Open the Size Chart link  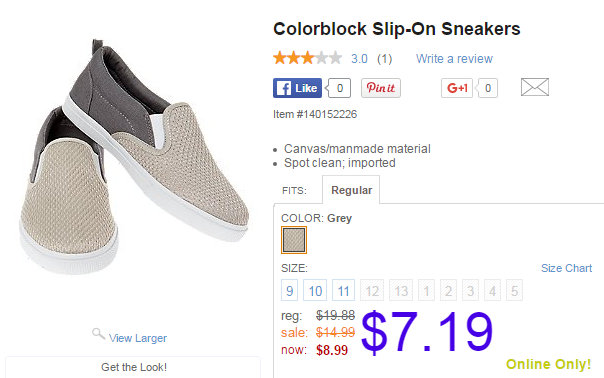point(566,268)
